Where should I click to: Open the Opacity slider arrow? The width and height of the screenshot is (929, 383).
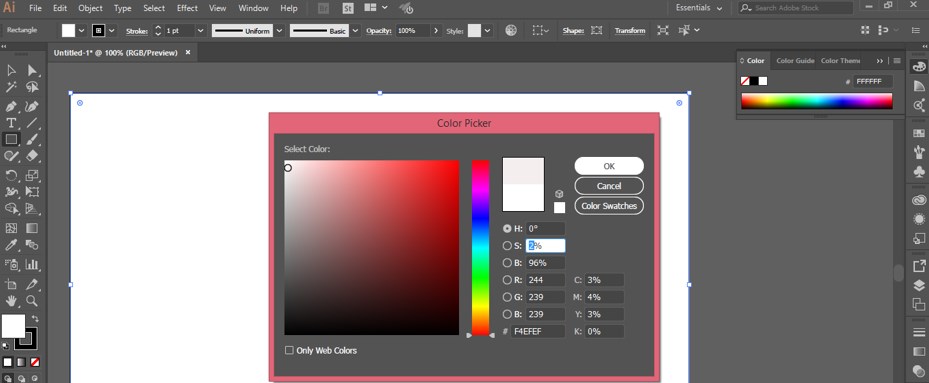point(436,31)
